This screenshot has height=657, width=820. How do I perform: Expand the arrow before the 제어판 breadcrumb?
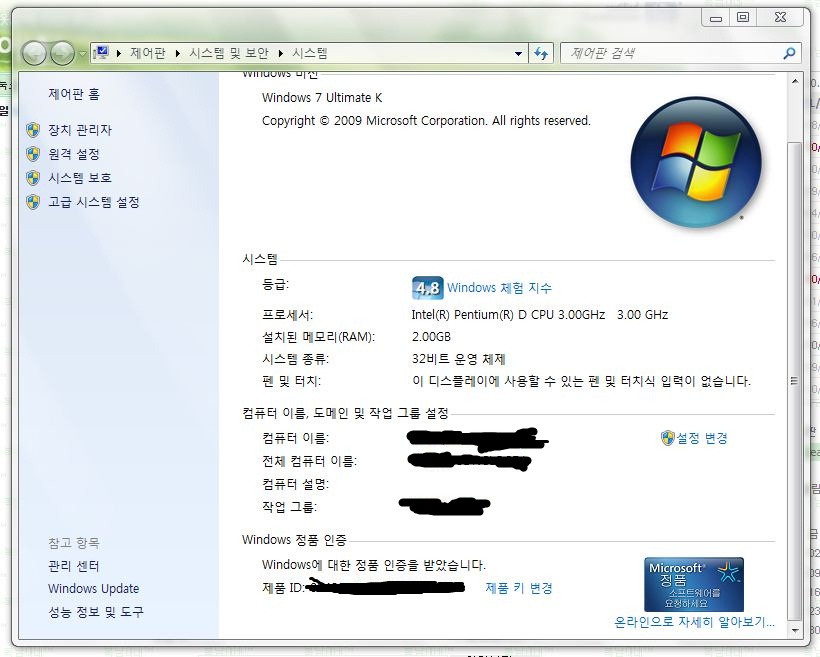coord(119,53)
